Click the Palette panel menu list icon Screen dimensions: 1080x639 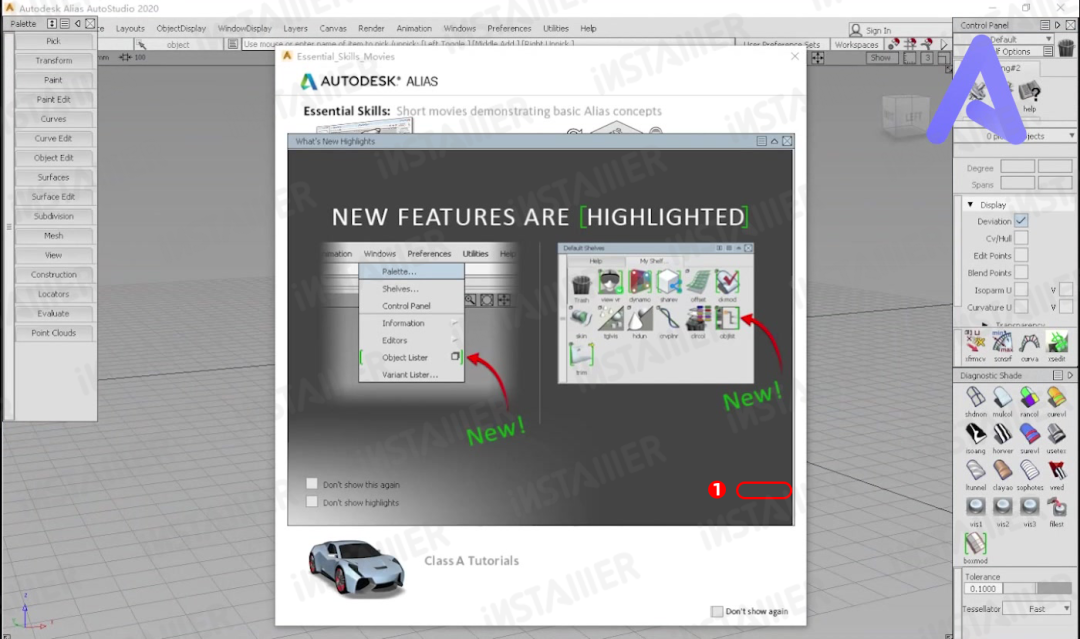tap(64, 23)
